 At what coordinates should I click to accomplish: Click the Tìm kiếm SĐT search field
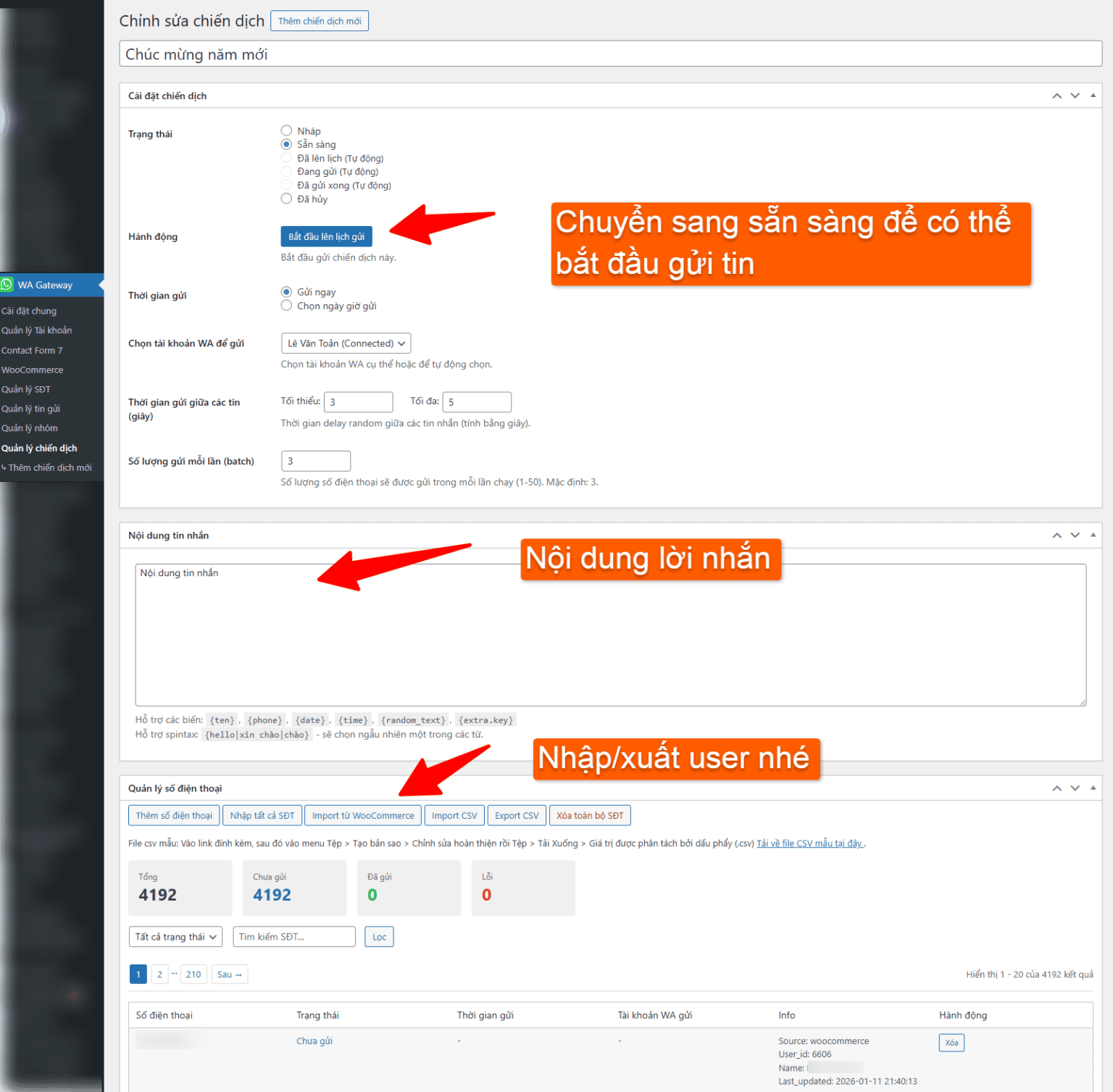(x=293, y=937)
